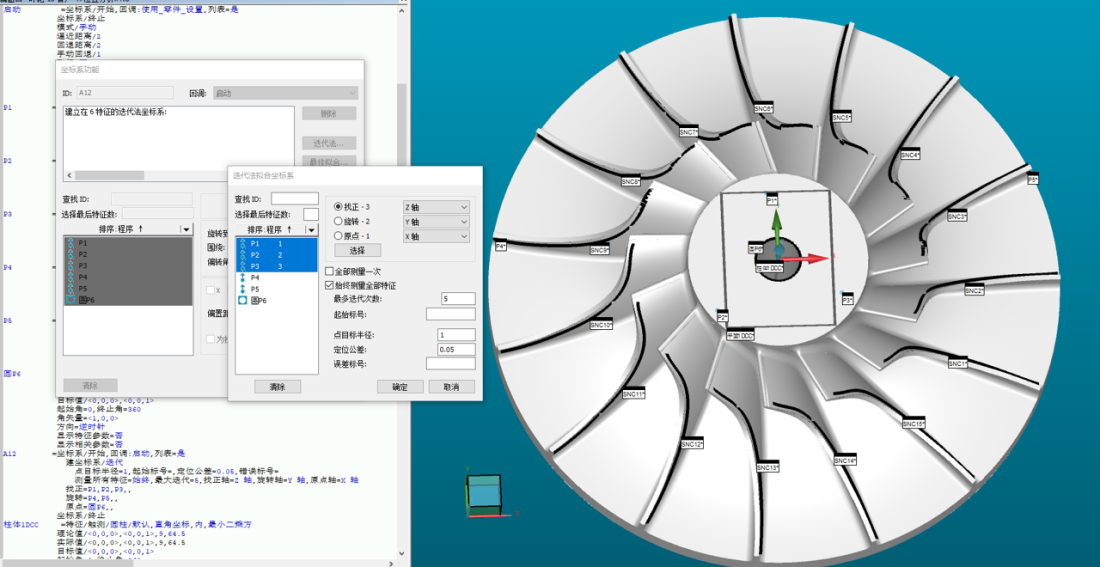The height and width of the screenshot is (567, 1100).
Task: Click the 选择 button under axis options
Action: (356, 250)
